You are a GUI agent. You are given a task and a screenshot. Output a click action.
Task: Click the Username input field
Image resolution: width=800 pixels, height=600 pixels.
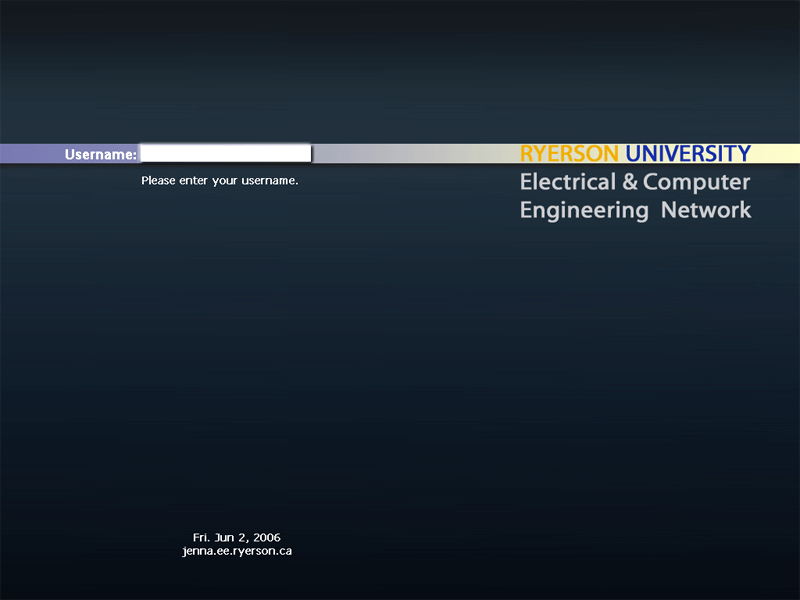coord(226,154)
